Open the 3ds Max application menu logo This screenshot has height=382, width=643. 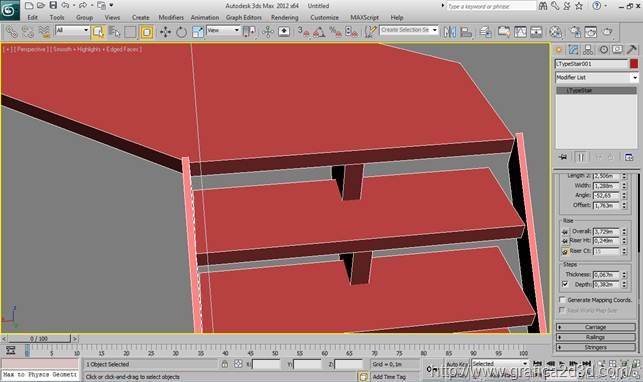tap(9, 10)
